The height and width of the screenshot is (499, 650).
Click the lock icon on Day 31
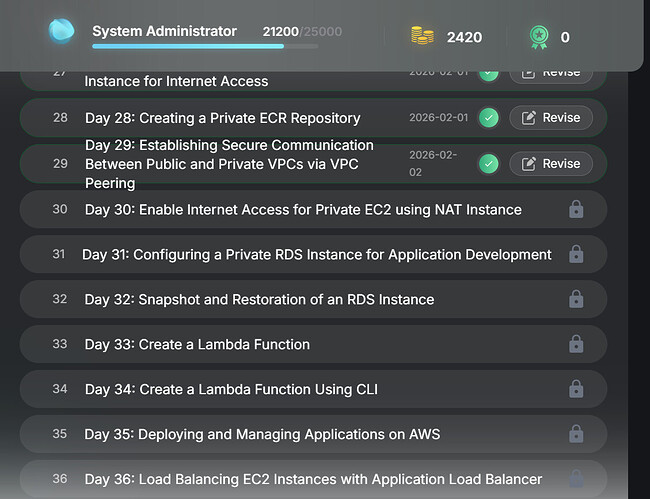click(x=576, y=255)
